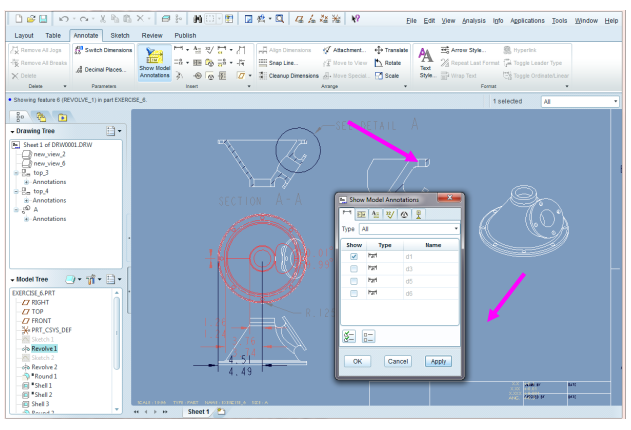Select Revolve 2 in the Model Tree
The height and width of the screenshot is (430, 631).
(x=44, y=367)
